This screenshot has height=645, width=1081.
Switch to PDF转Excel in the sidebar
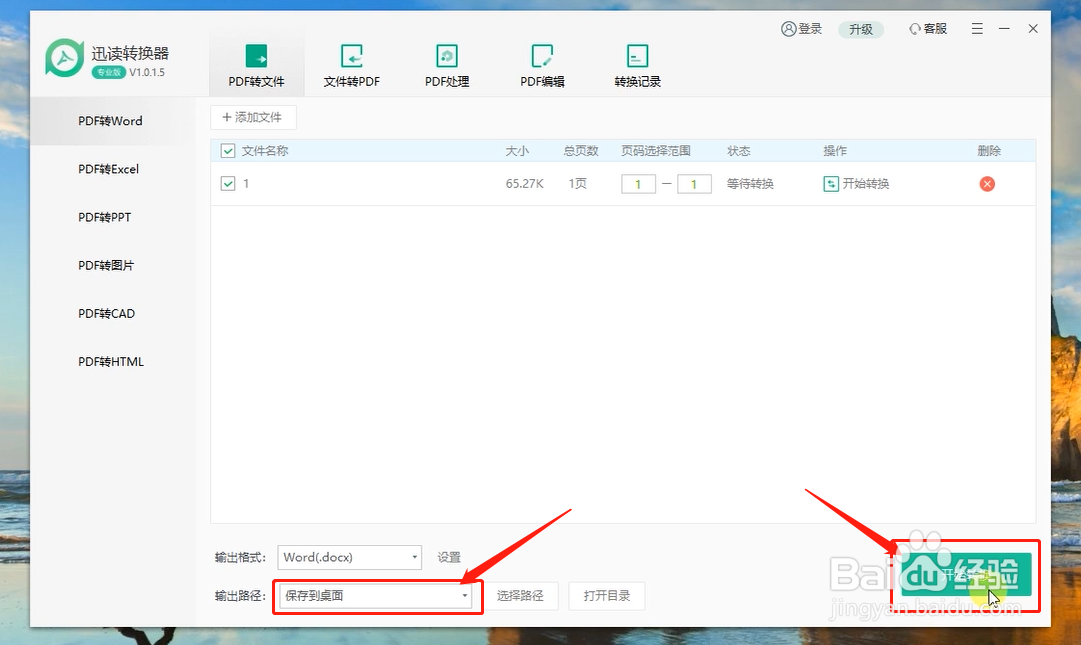point(109,169)
